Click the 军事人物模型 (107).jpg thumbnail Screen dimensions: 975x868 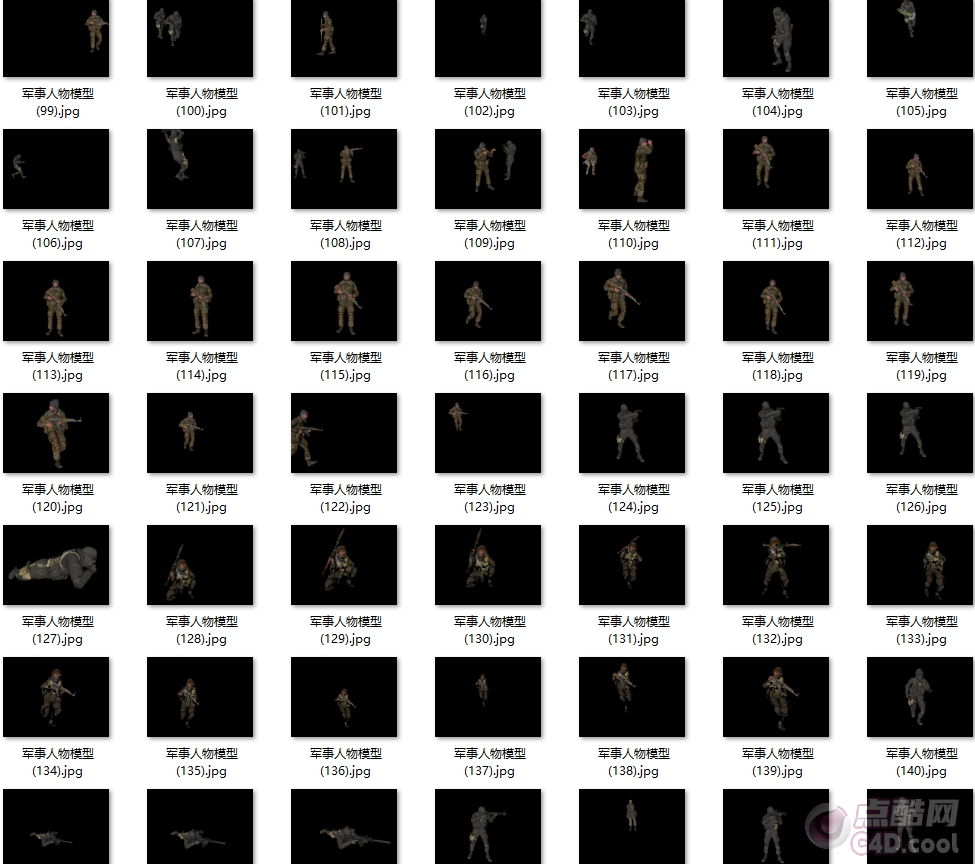coord(200,169)
